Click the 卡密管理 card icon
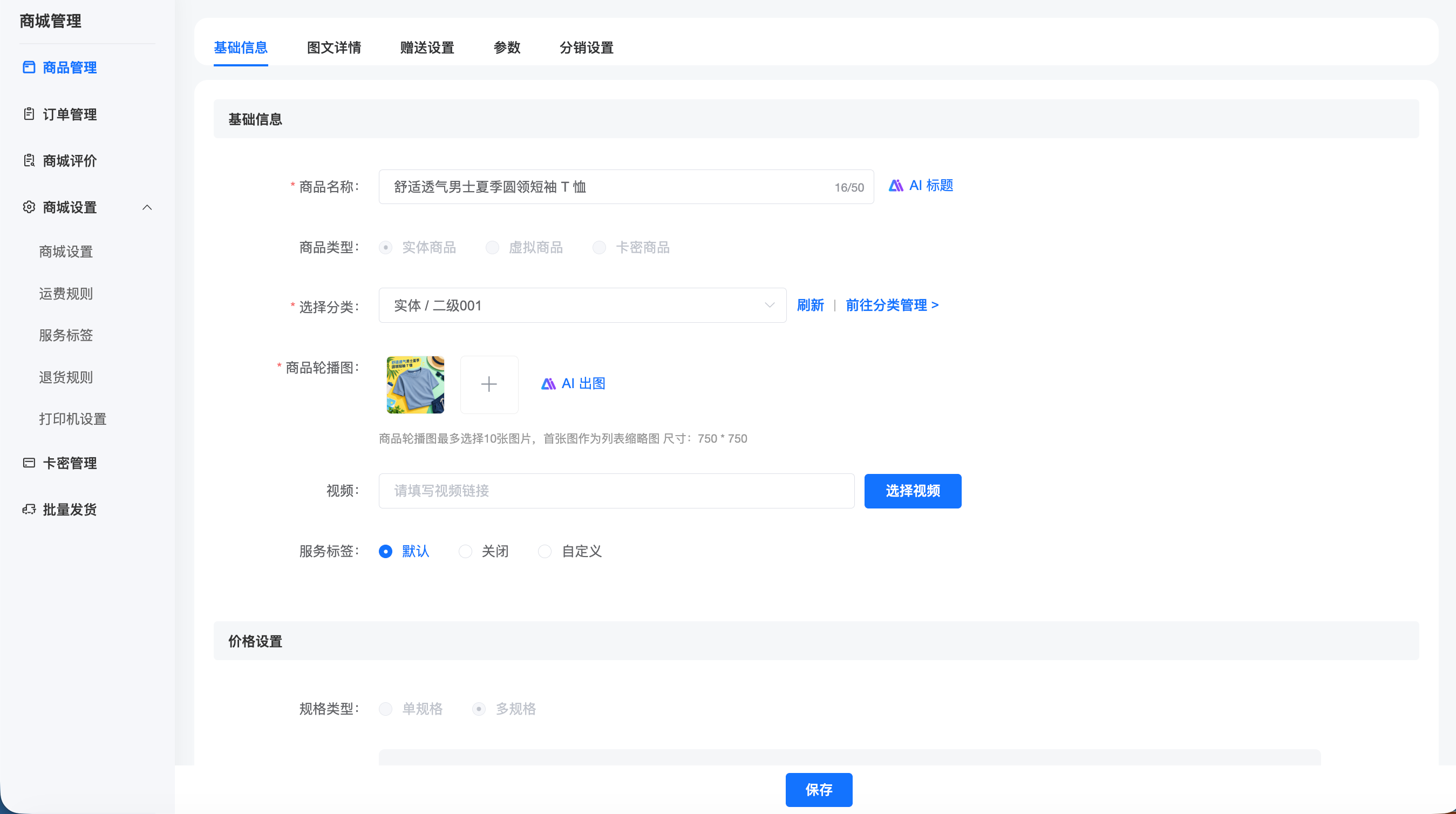1456x814 pixels. [x=29, y=463]
